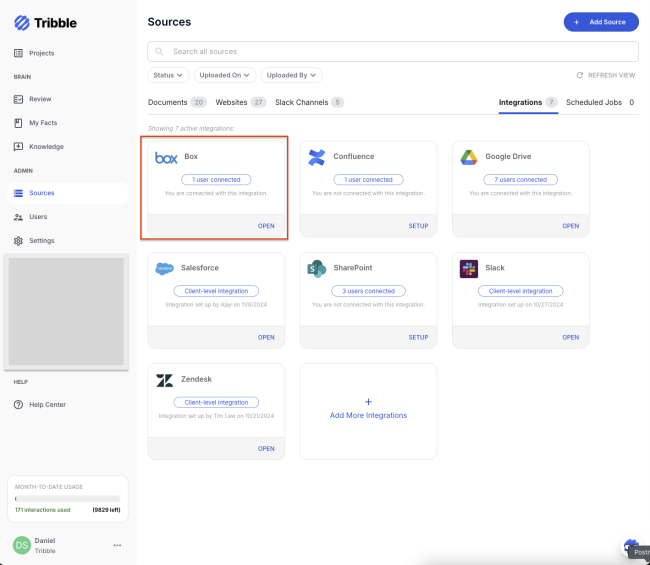Expand the Uploaded By filter dropdown

pos(291,75)
